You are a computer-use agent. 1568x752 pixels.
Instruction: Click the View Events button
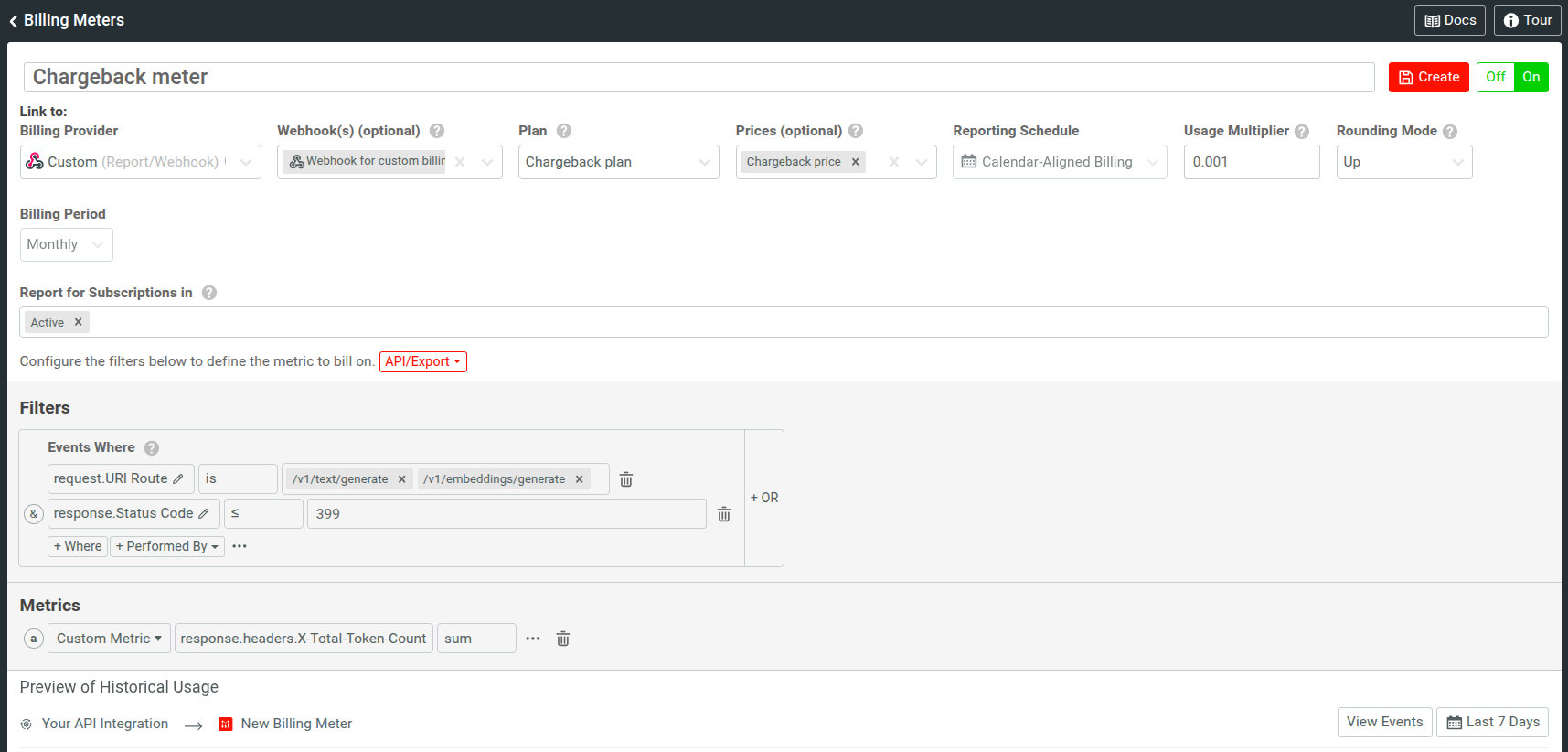1384,722
